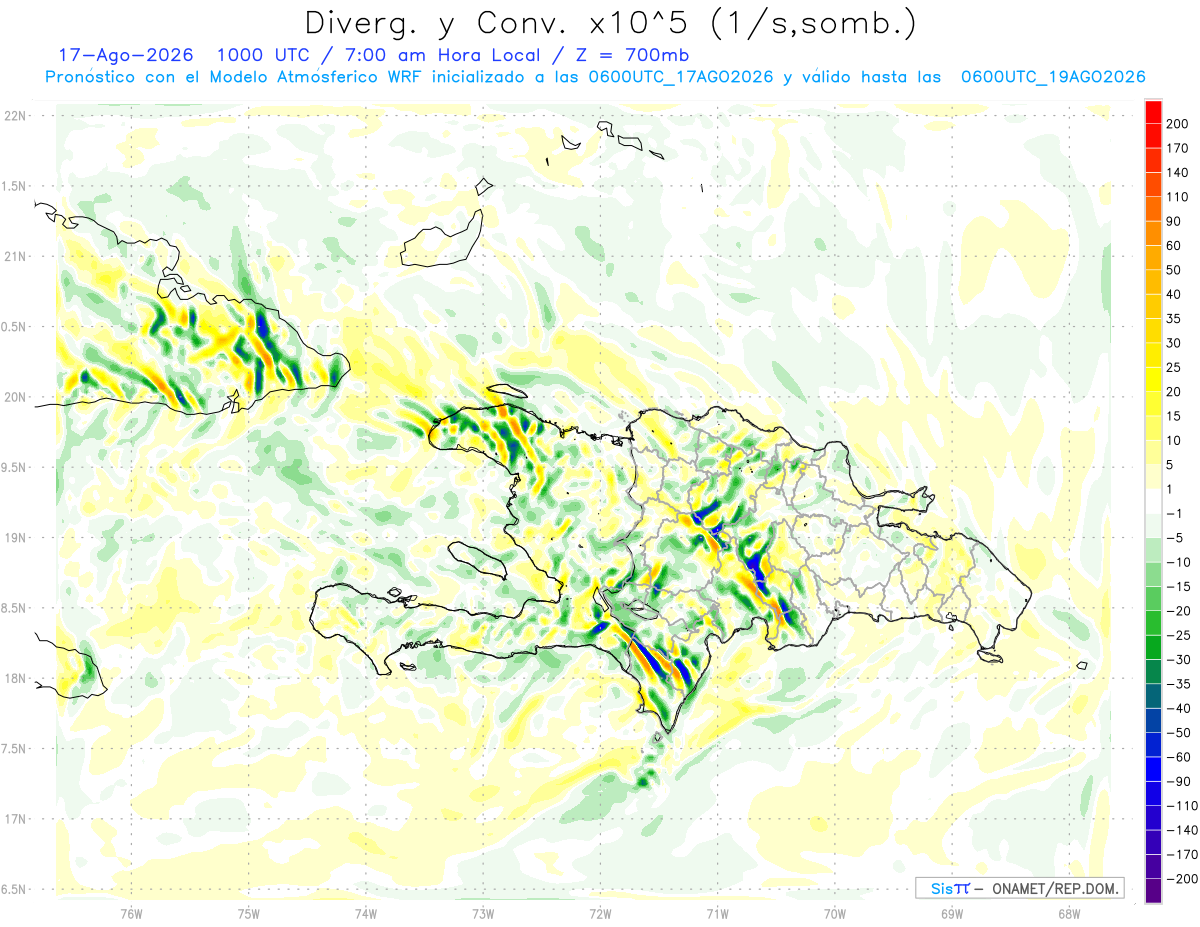Click the '20N' latitude label

[x=15, y=397]
